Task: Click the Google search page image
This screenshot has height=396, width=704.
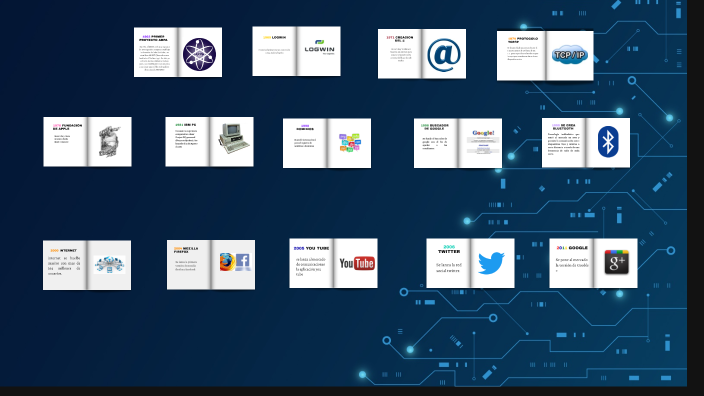Action: pyautogui.click(x=483, y=141)
